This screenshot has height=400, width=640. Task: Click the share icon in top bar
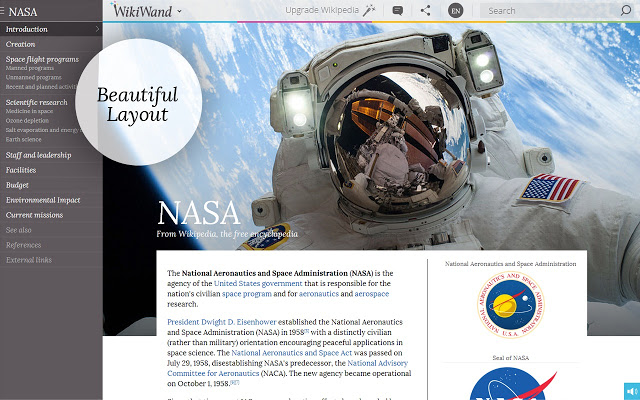coord(425,10)
